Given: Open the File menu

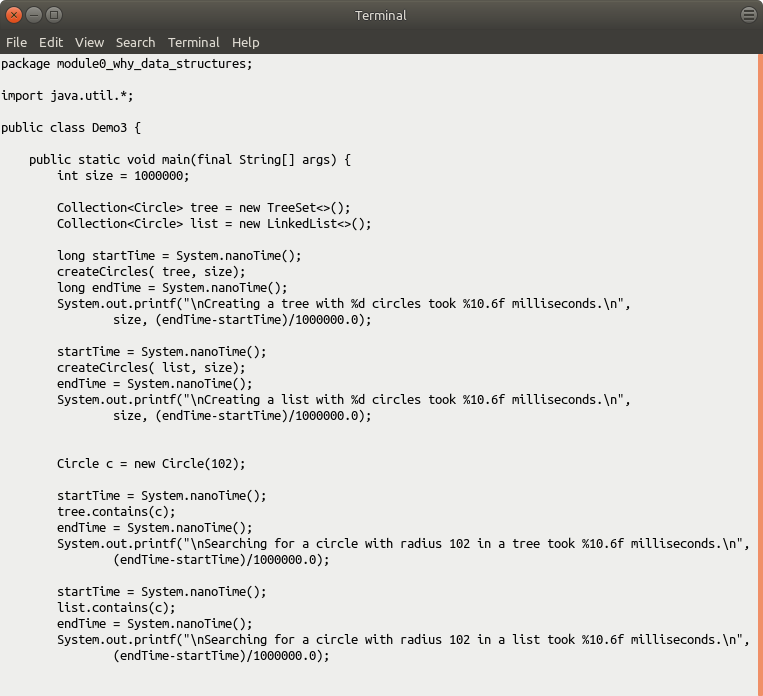Looking at the screenshot, I should 16,42.
